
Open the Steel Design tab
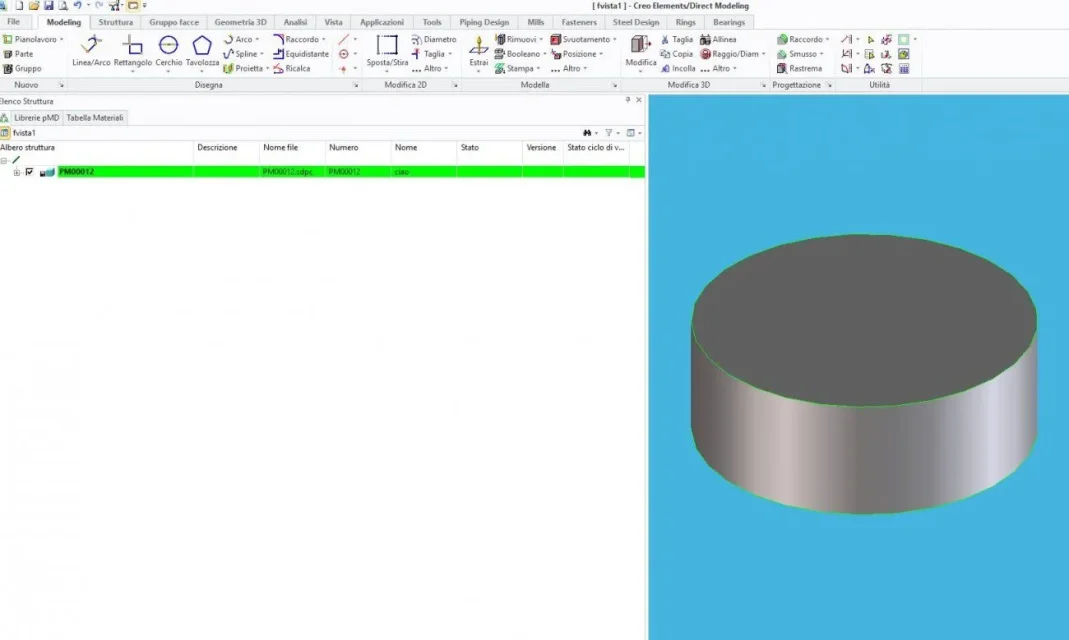635,22
